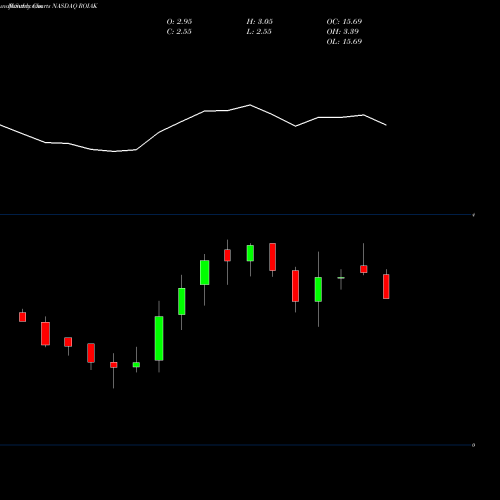
Task: Click the tiny green doji candle
Action: pos(341,278)
